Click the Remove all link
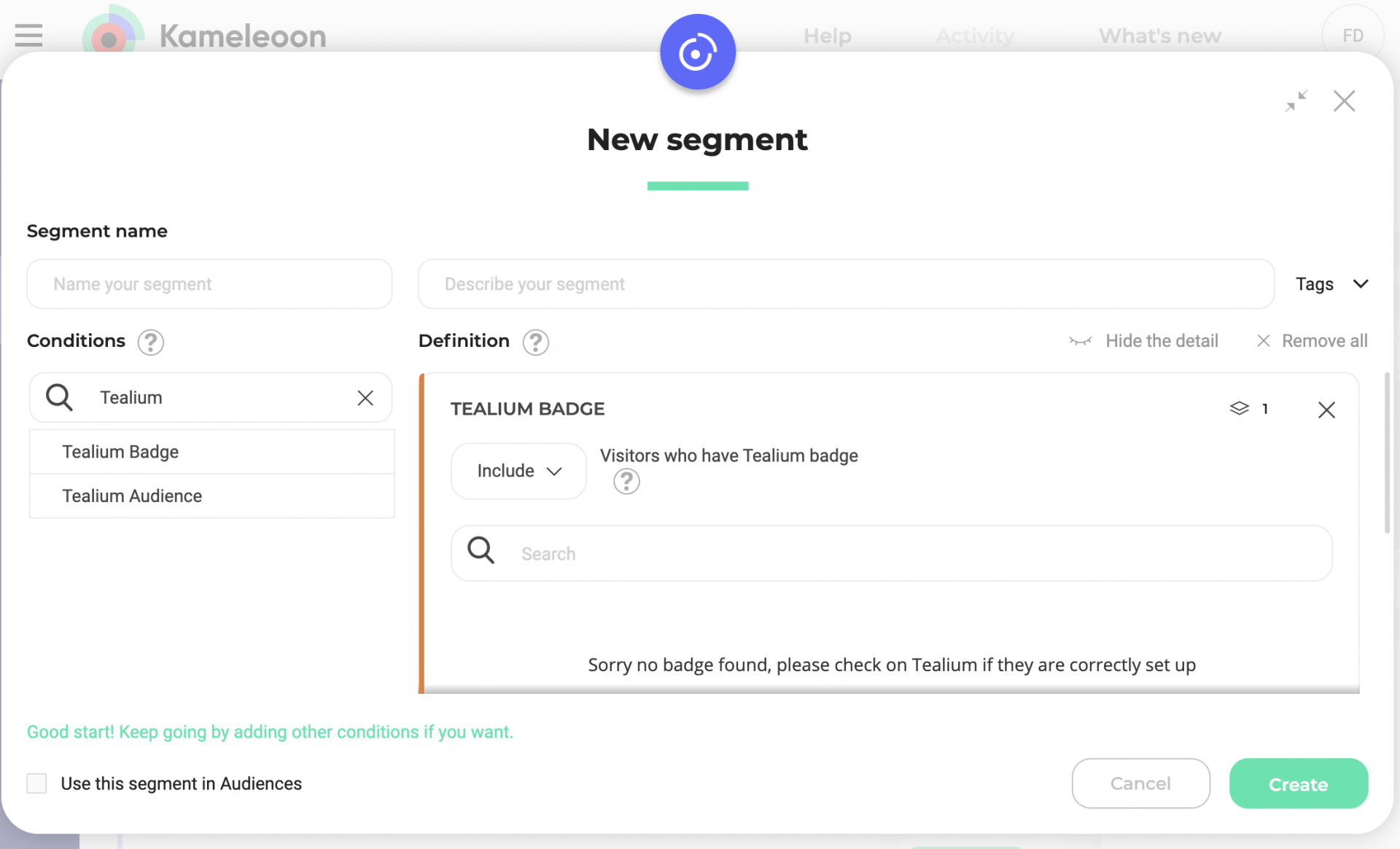The height and width of the screenshot is (849, 1400). tap(1312, 341)
